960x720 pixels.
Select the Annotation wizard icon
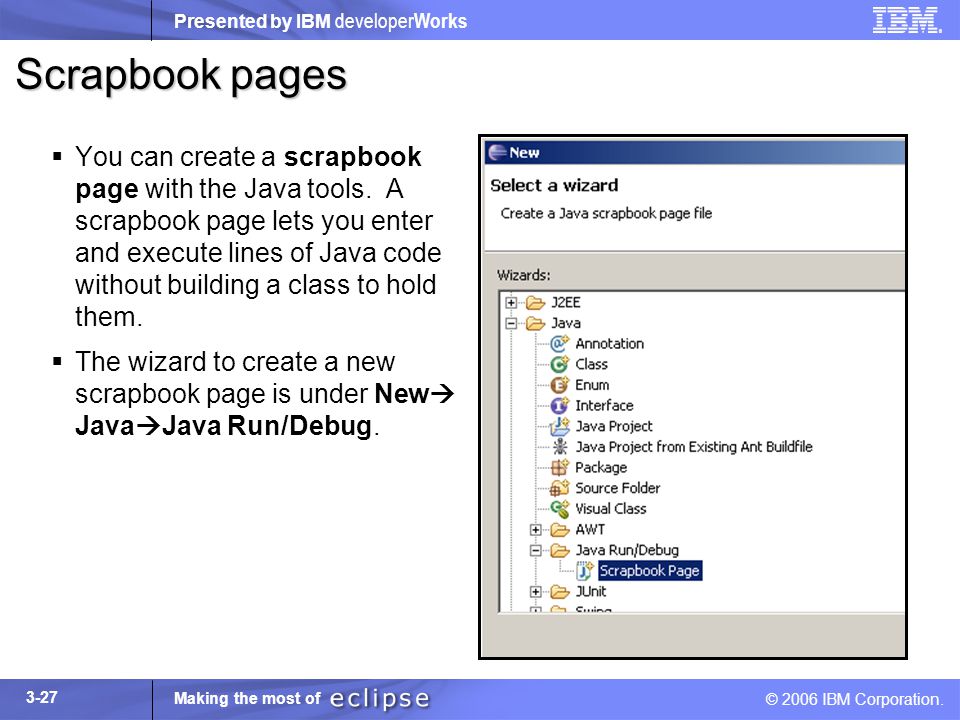tap(560, 343)
